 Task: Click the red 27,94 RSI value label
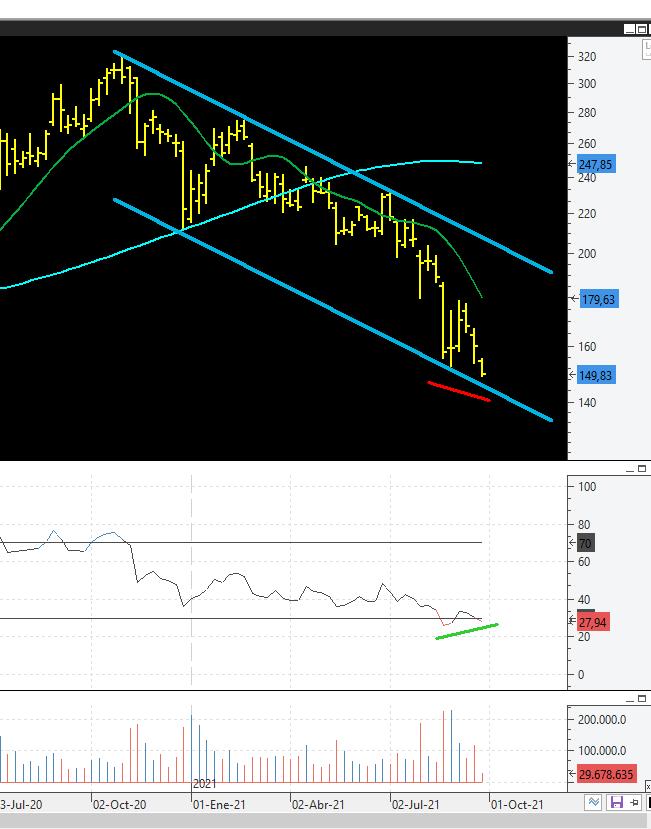[592, 622]
